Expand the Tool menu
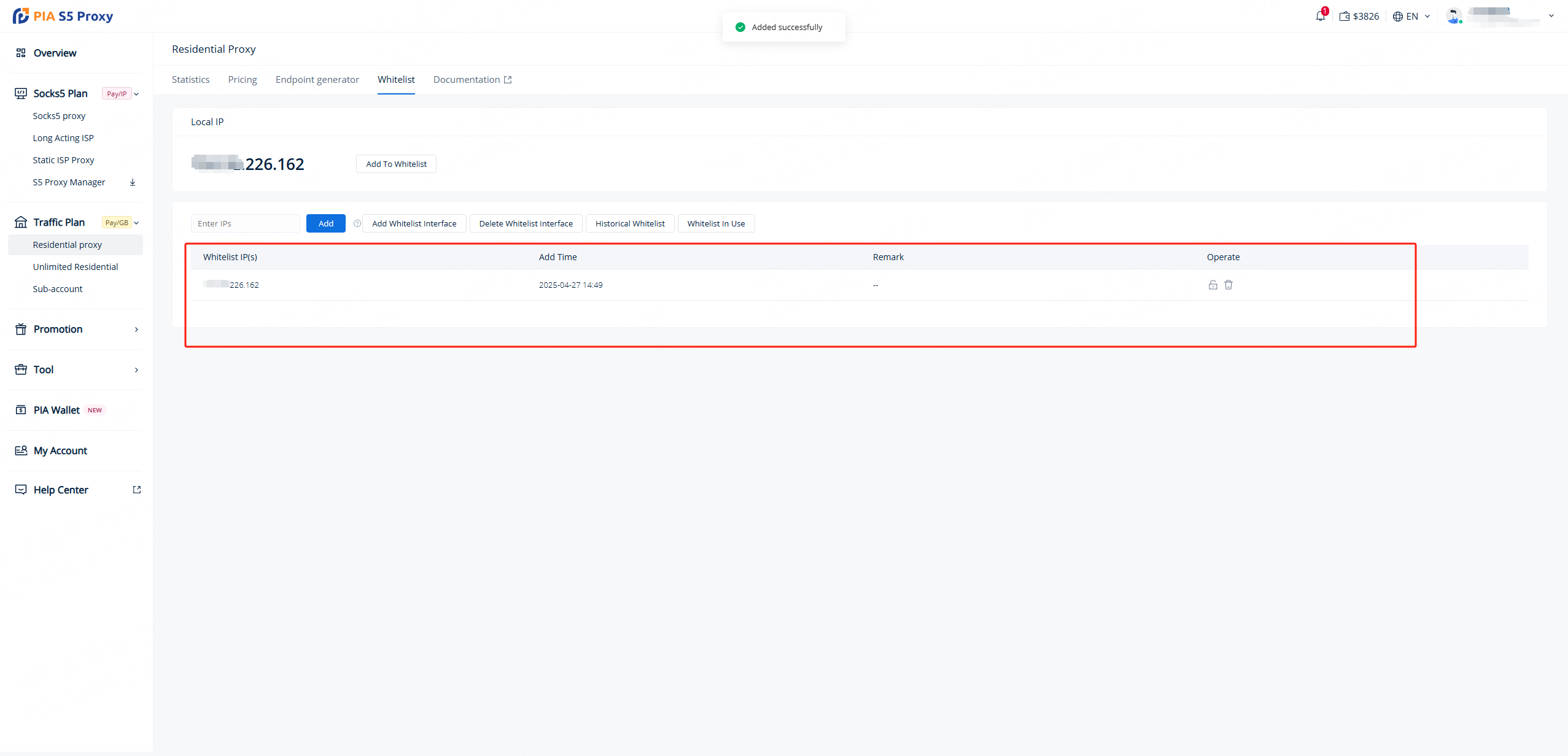 coord(136,370)
